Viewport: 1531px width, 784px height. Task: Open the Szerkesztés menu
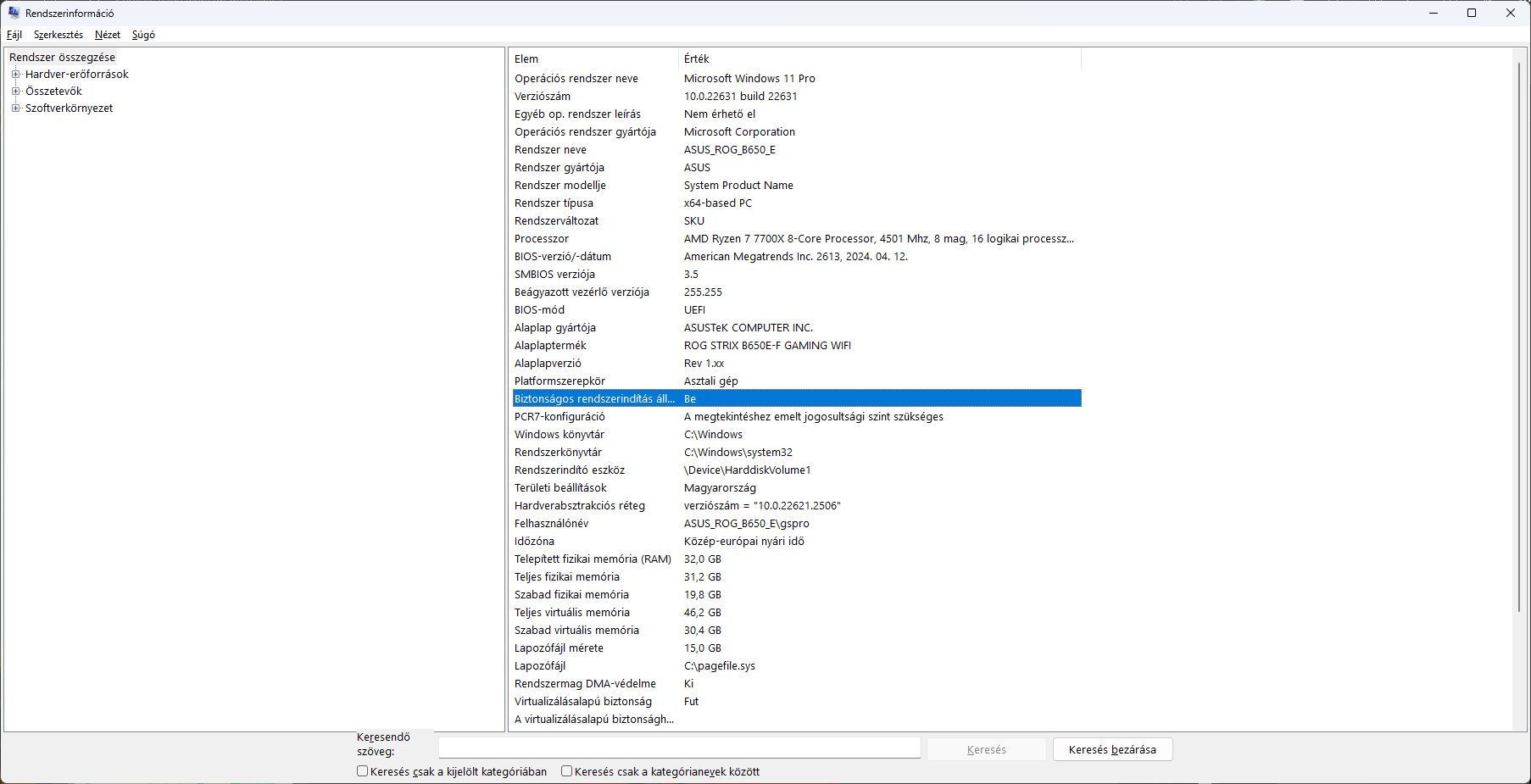(58, 35)
